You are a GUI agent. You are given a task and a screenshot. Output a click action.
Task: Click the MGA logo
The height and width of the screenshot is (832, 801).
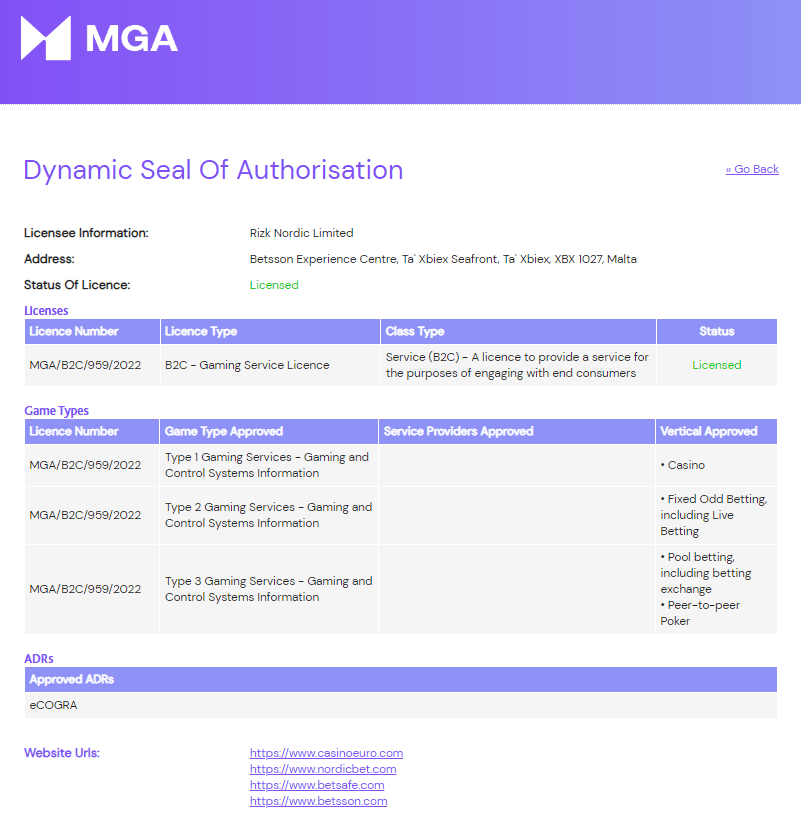coord(99,38)
